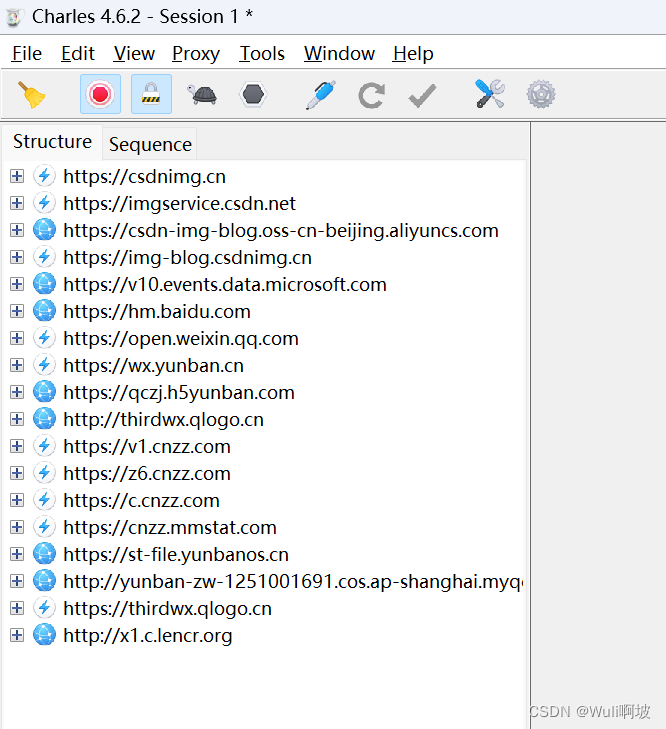666x729 pixels.
Task: Switch to the Structure tab
Action: coord(52,141)
